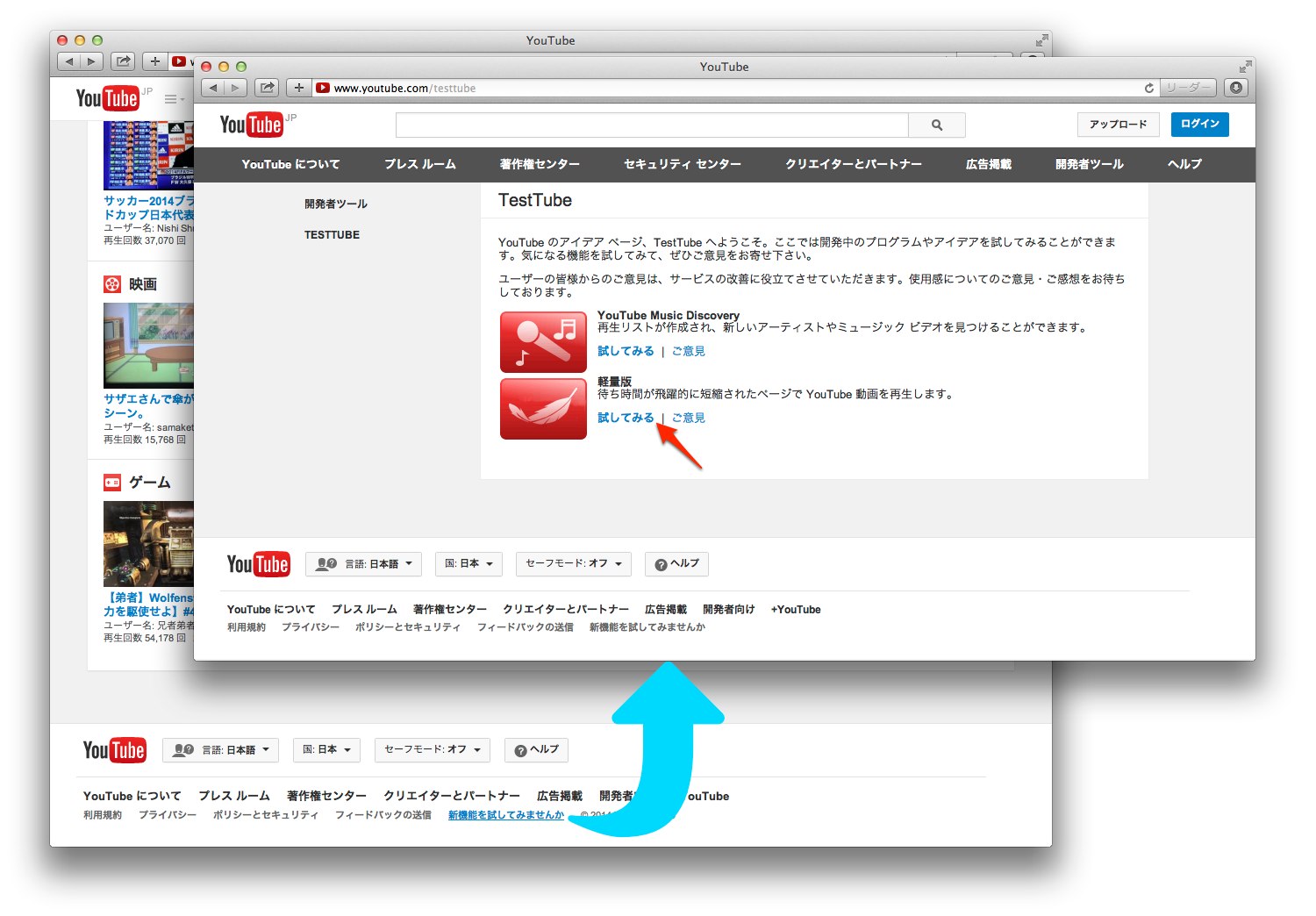Open the セーフモード: オフ dropdown in front footer

[x=574, y=564]
